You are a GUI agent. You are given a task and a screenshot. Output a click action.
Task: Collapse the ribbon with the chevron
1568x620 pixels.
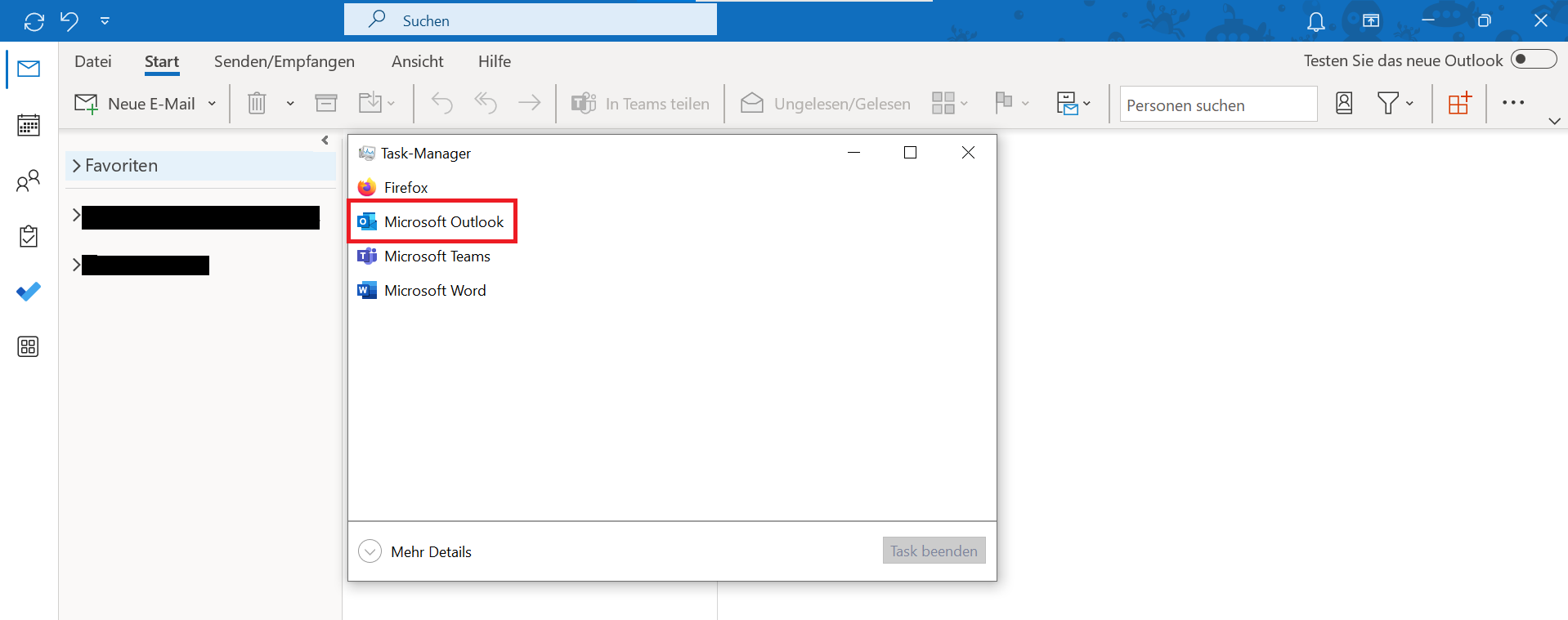coord(1555,121)
